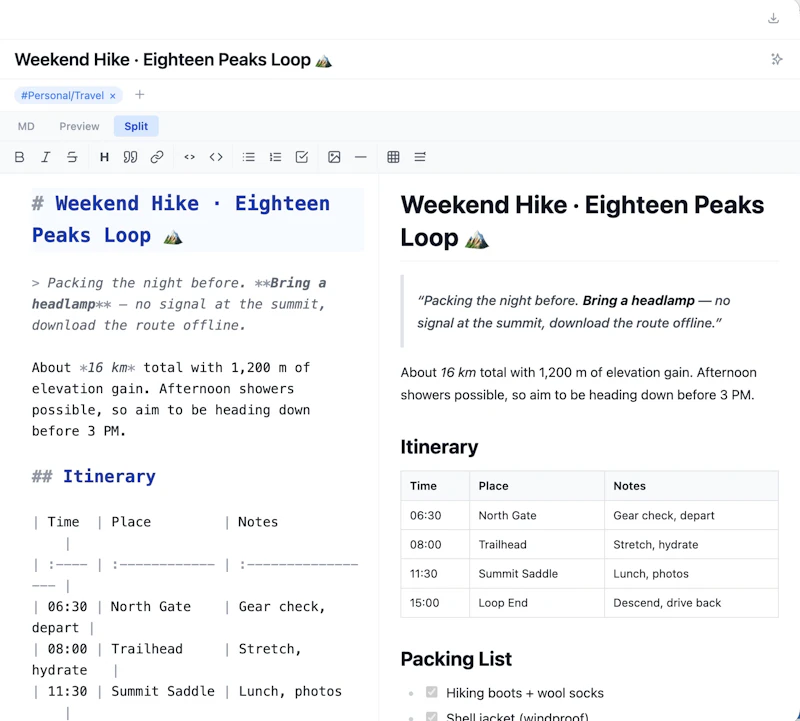The width and height of the screenshot is (800, 721).
Task: Insert a hyperlink
Action: [x=157, y=157]
